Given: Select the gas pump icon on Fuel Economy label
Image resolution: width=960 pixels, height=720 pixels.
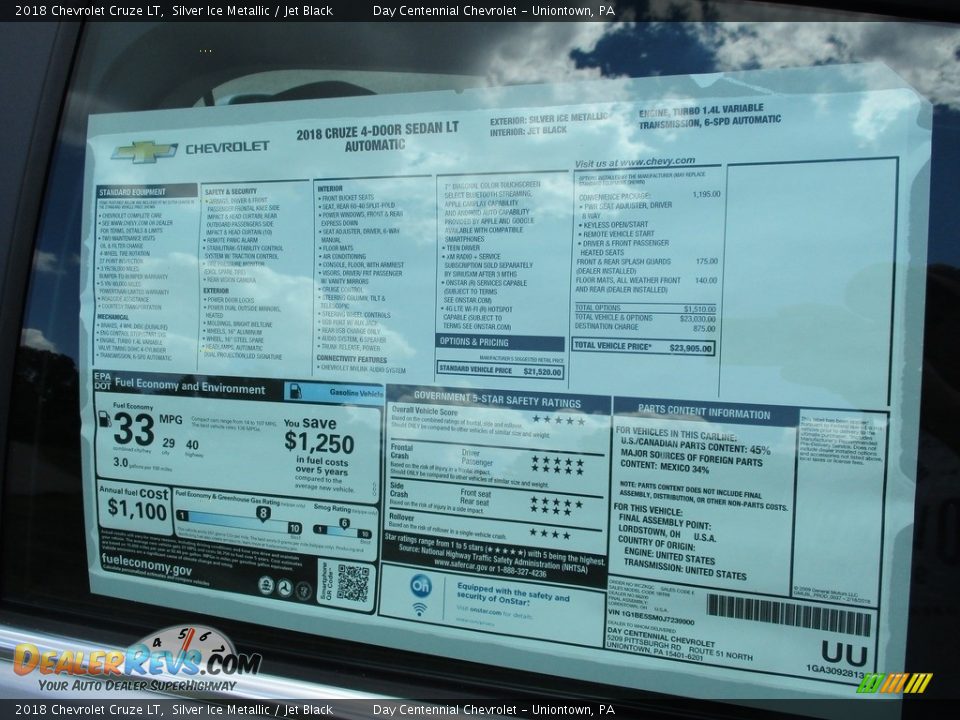Looking at the screenshot, I should (x=105, y=420).
